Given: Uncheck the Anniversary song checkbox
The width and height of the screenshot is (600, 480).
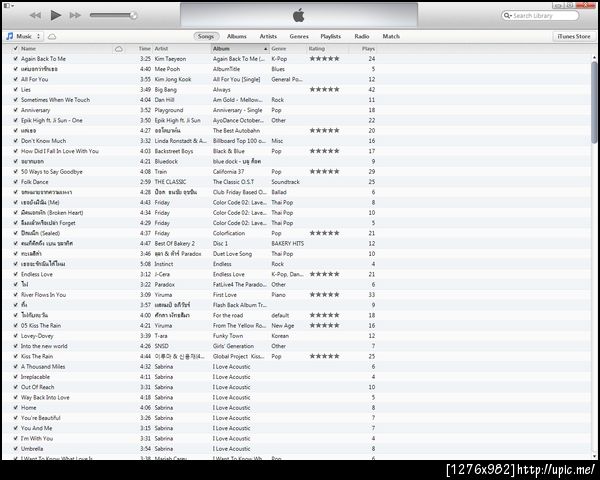Looking at the screenshot, I should click(x=15, y=110).
